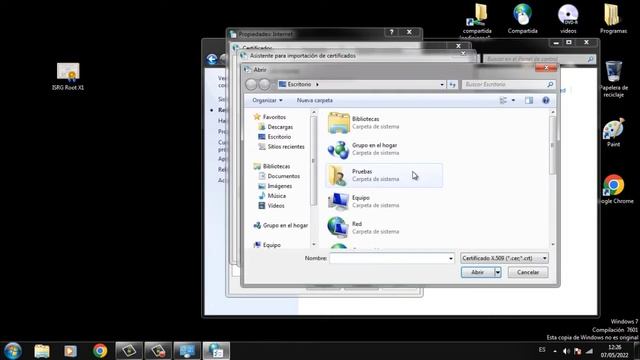
Task: Click Control Panel back arrow button
Action: point(212,60)
